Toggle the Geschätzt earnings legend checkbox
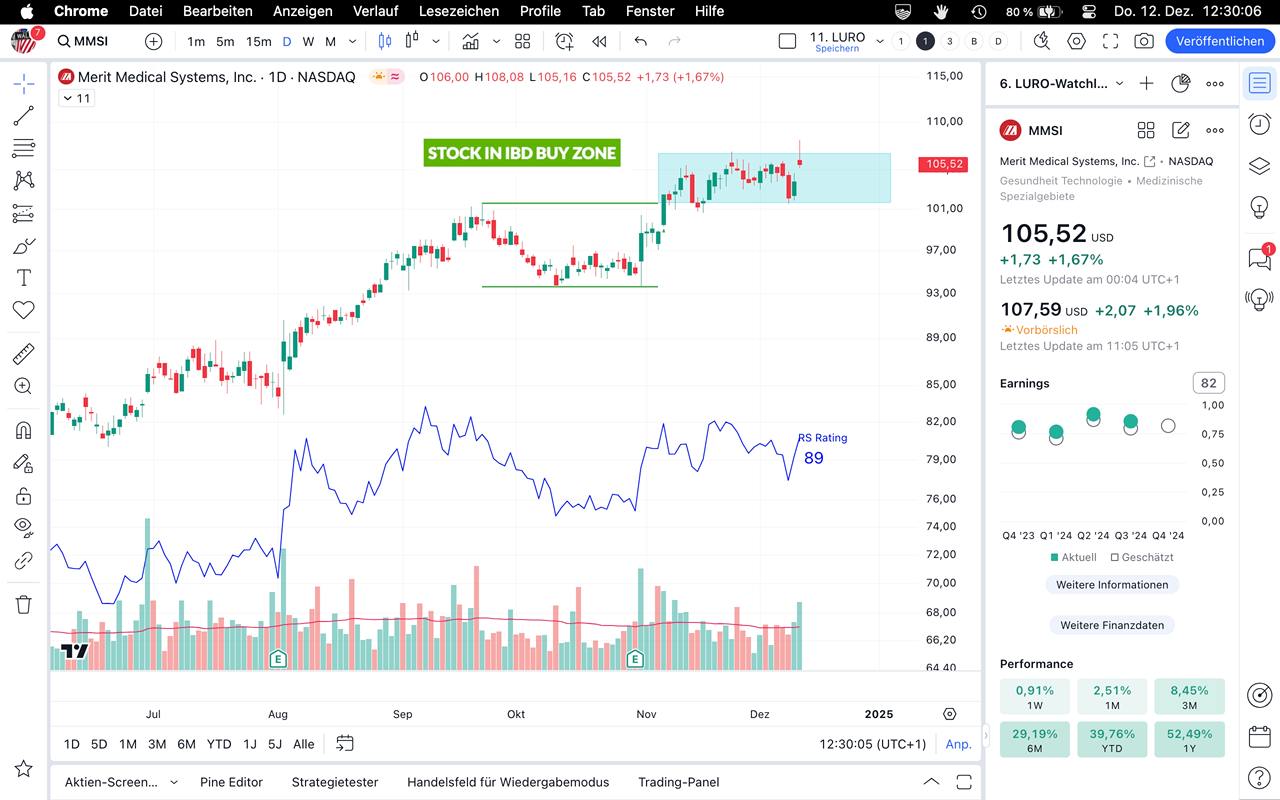The image size is (1280, 800). pyautogui.click(x=1115, y=557)
